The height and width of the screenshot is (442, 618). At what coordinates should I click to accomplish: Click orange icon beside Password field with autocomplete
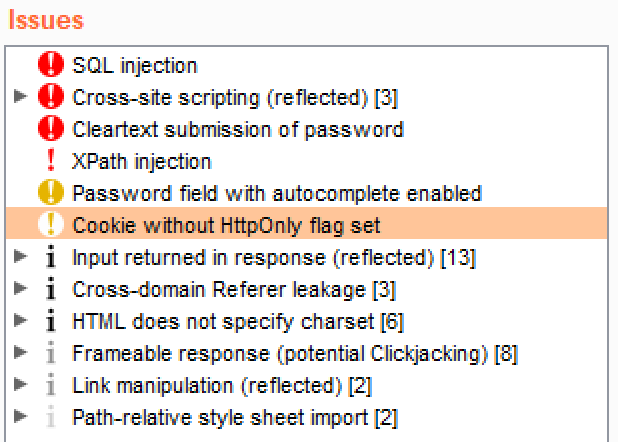coord(50,194)
